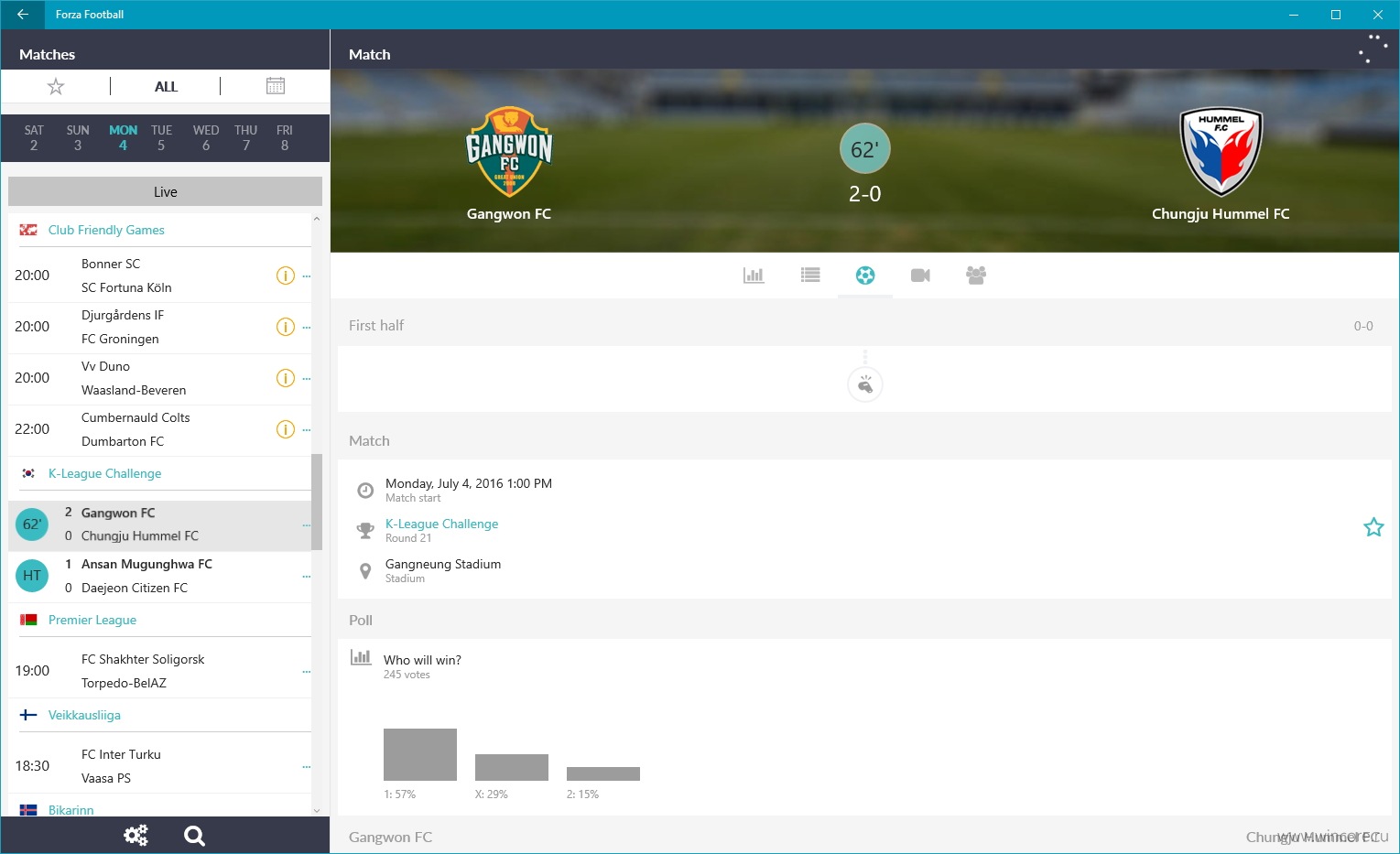Open the match events ball tab
The image size is (1400, 854).
pos(865,275)
